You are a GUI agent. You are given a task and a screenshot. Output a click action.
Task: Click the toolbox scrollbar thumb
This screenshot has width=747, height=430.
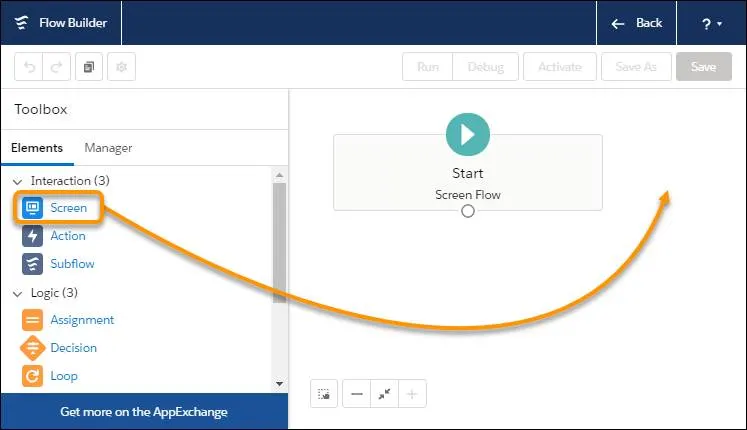tap(280, 242)
